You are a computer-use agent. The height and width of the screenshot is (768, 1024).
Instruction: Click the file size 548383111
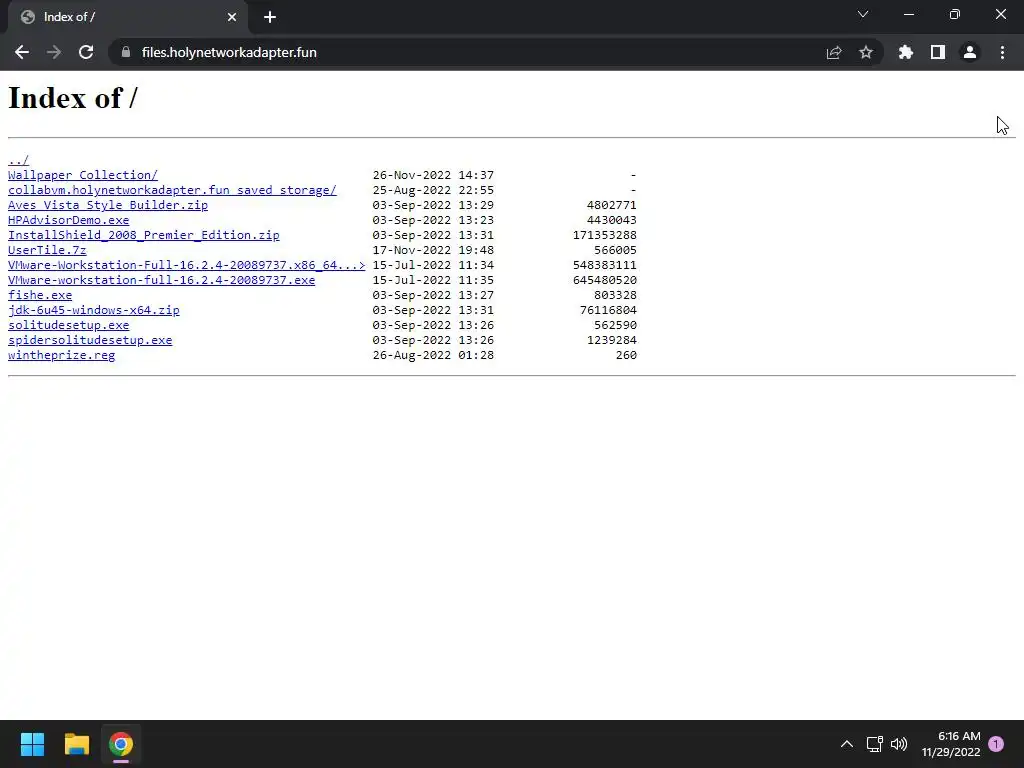605,265
